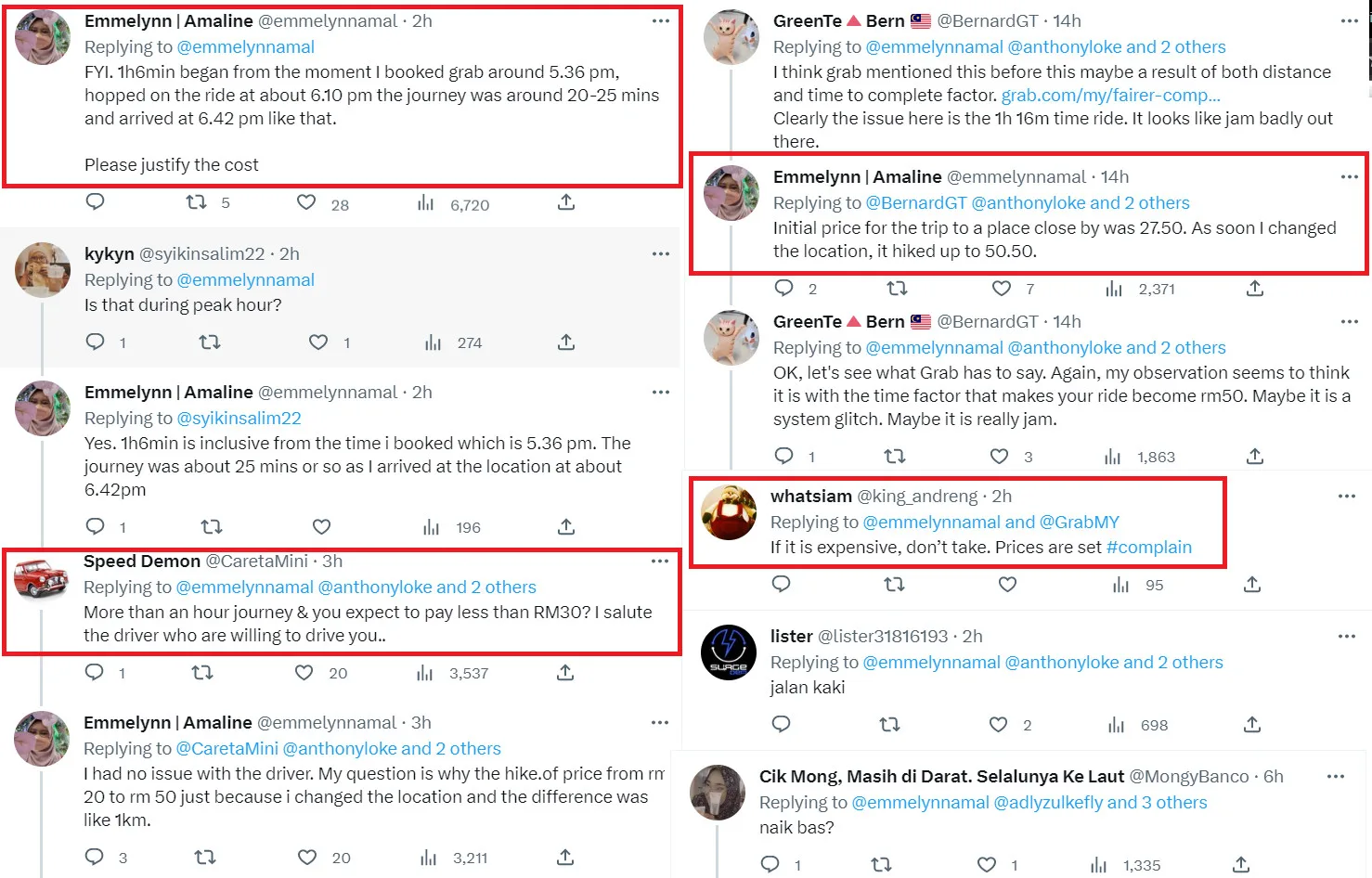Open Speed Demon's red car avatar
The width and height of the screenshot is (1372, 878).
point(42,579)
